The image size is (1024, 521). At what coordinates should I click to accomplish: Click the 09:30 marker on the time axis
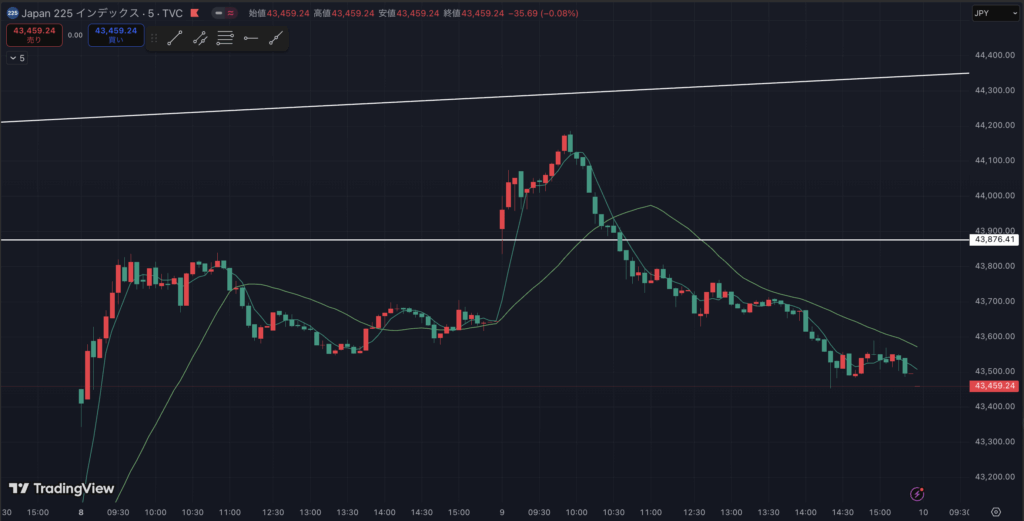coord(117,511)
